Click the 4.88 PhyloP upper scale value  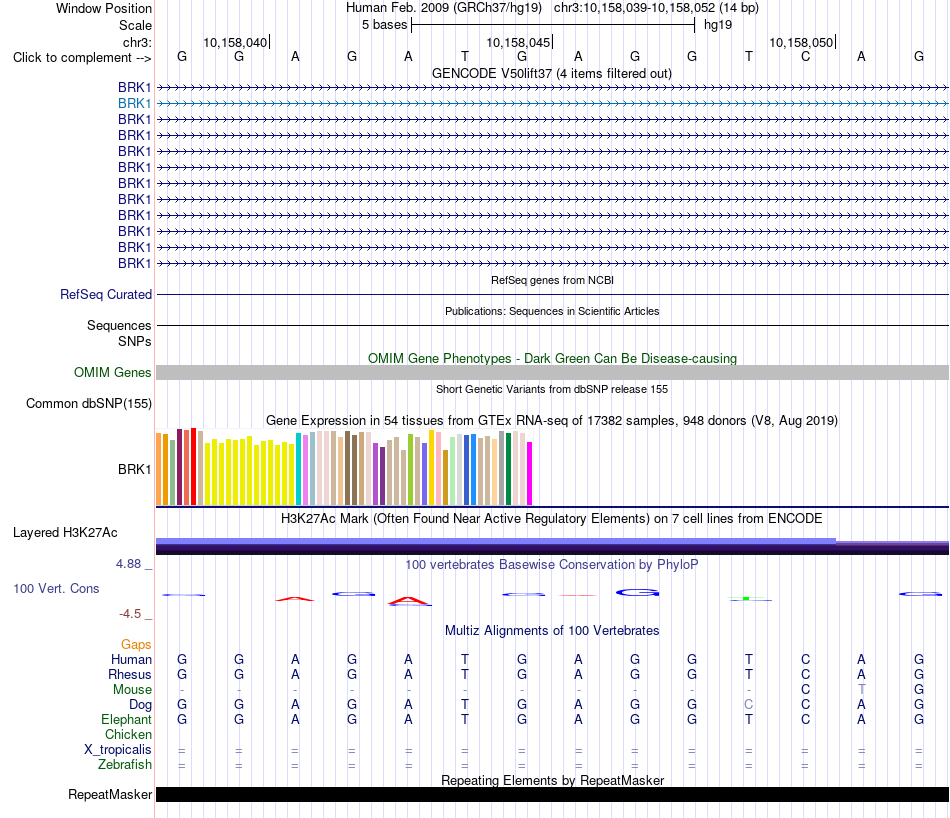[128, 564]
